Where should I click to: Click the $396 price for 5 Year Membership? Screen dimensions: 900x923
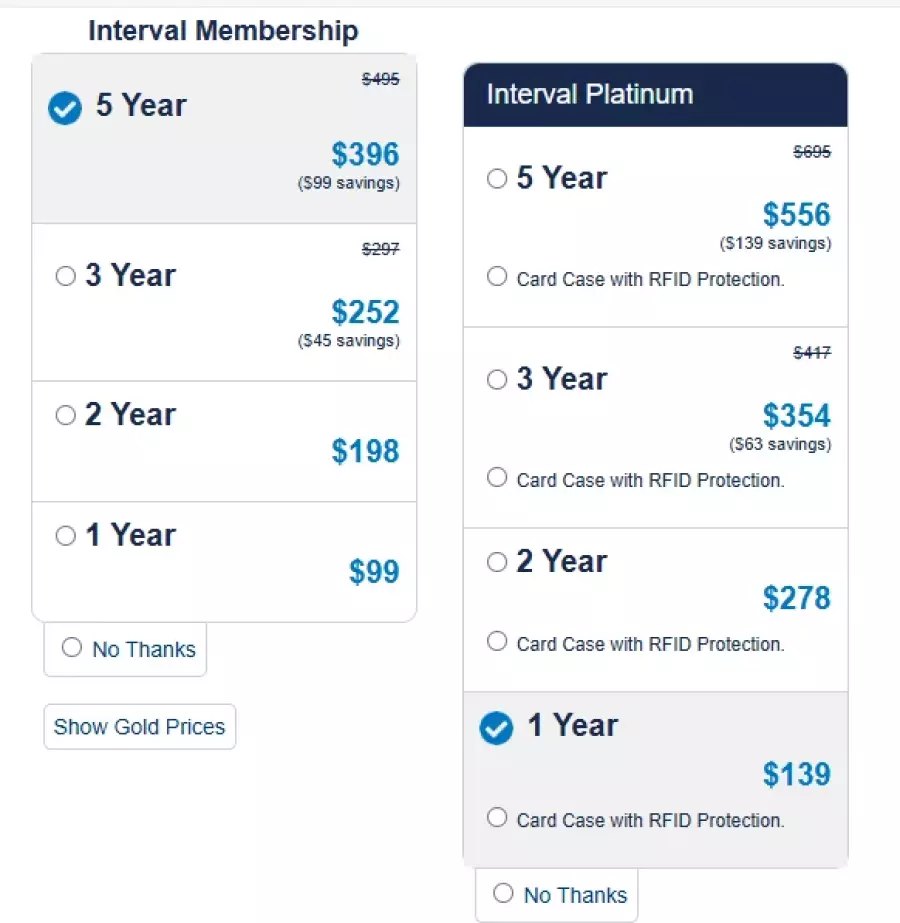[365, 155]
